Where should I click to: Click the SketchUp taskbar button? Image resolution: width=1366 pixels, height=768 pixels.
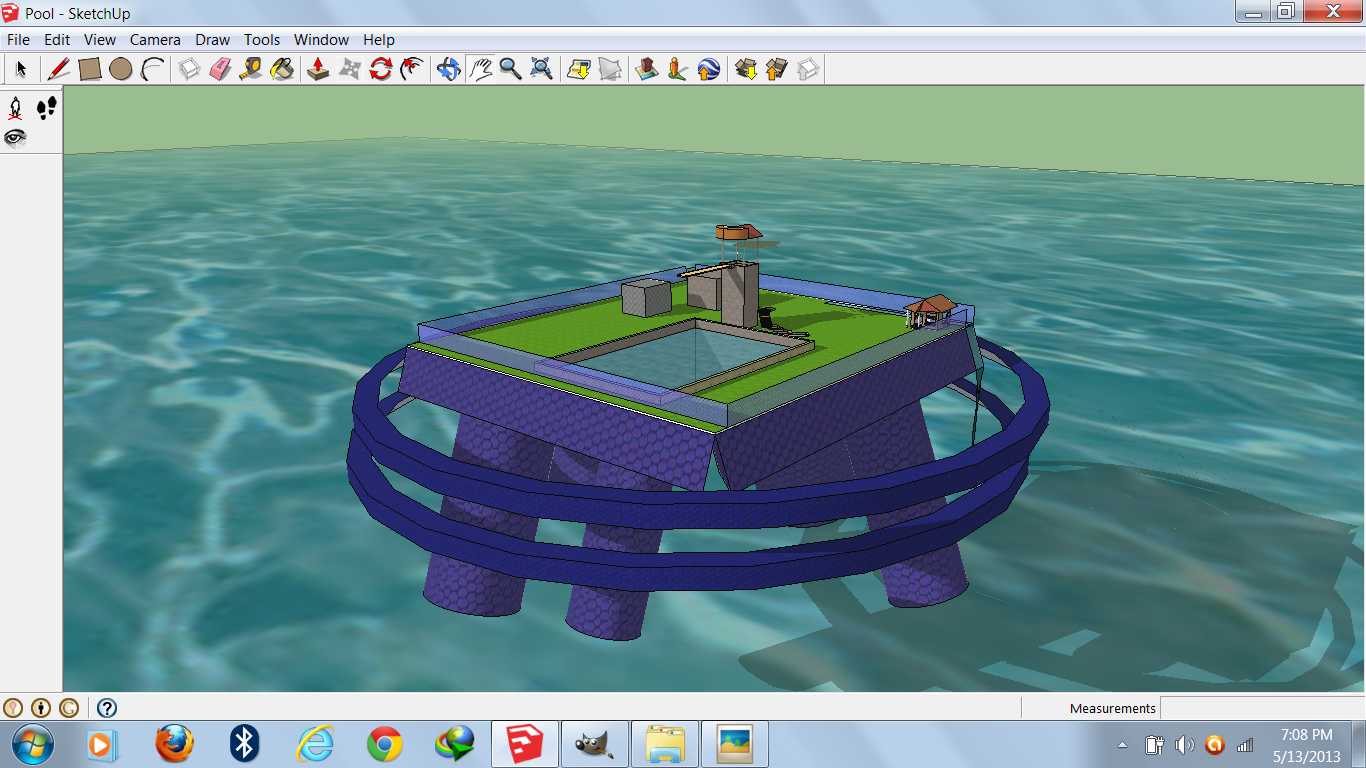point(524,744)
